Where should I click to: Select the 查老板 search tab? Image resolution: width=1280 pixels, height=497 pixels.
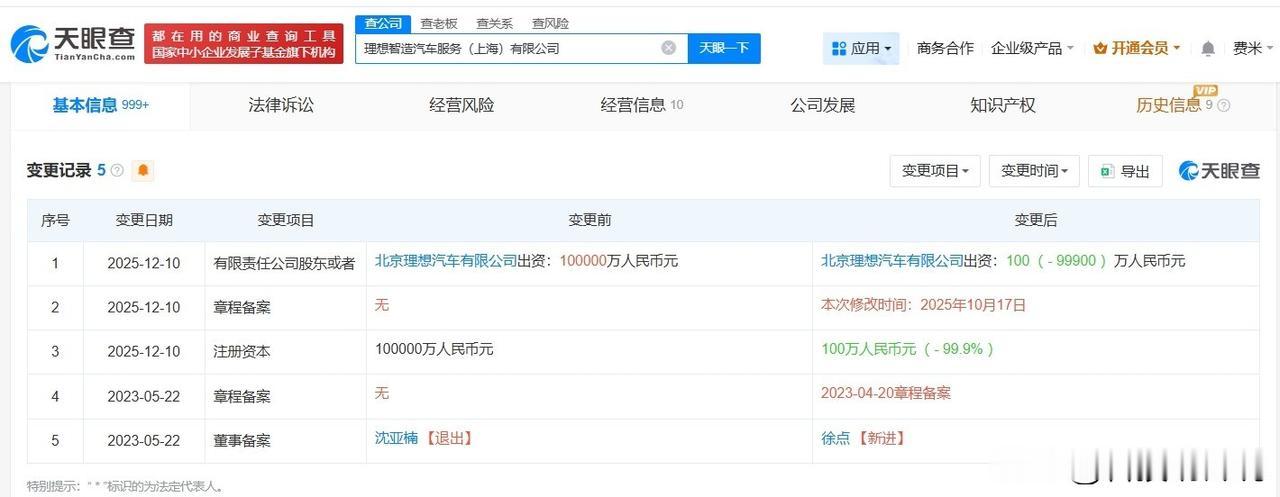(x=439, y=24)
